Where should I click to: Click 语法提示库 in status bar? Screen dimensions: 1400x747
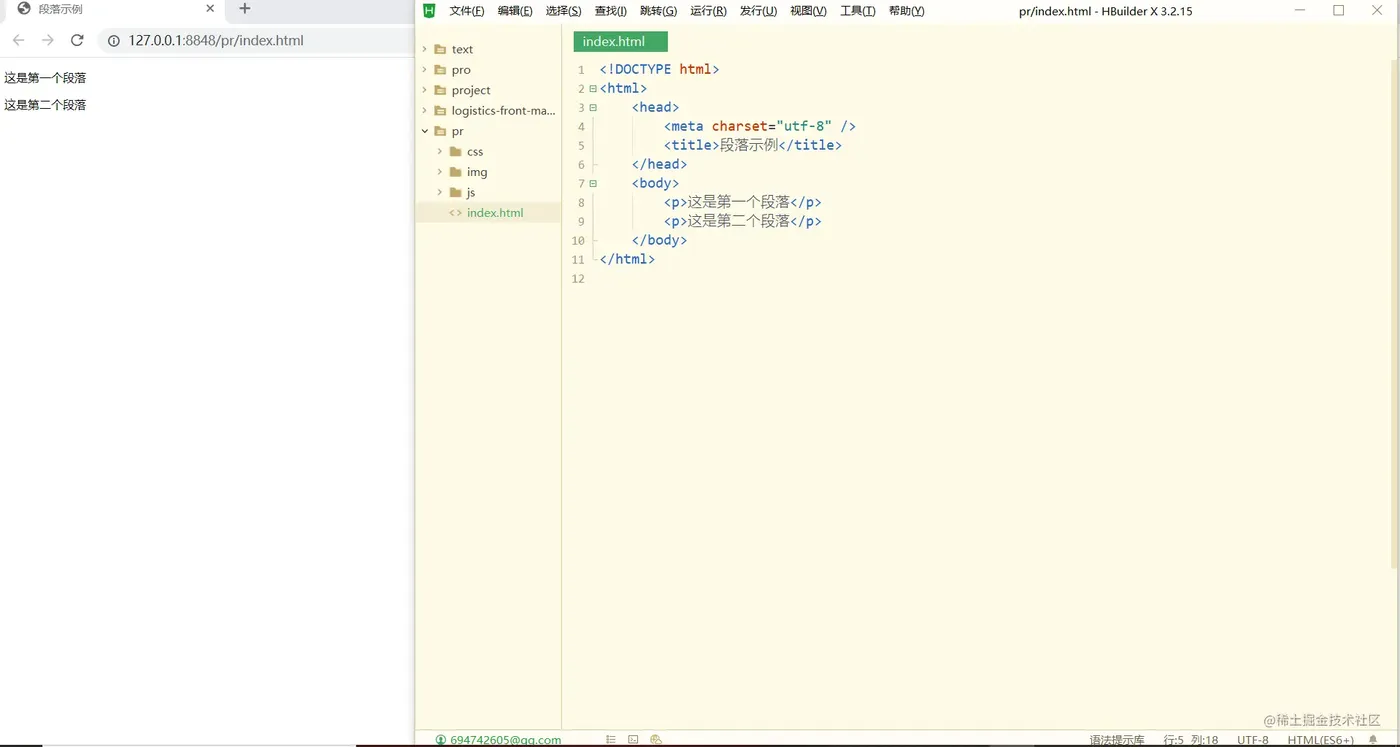tap(1117, 740)
